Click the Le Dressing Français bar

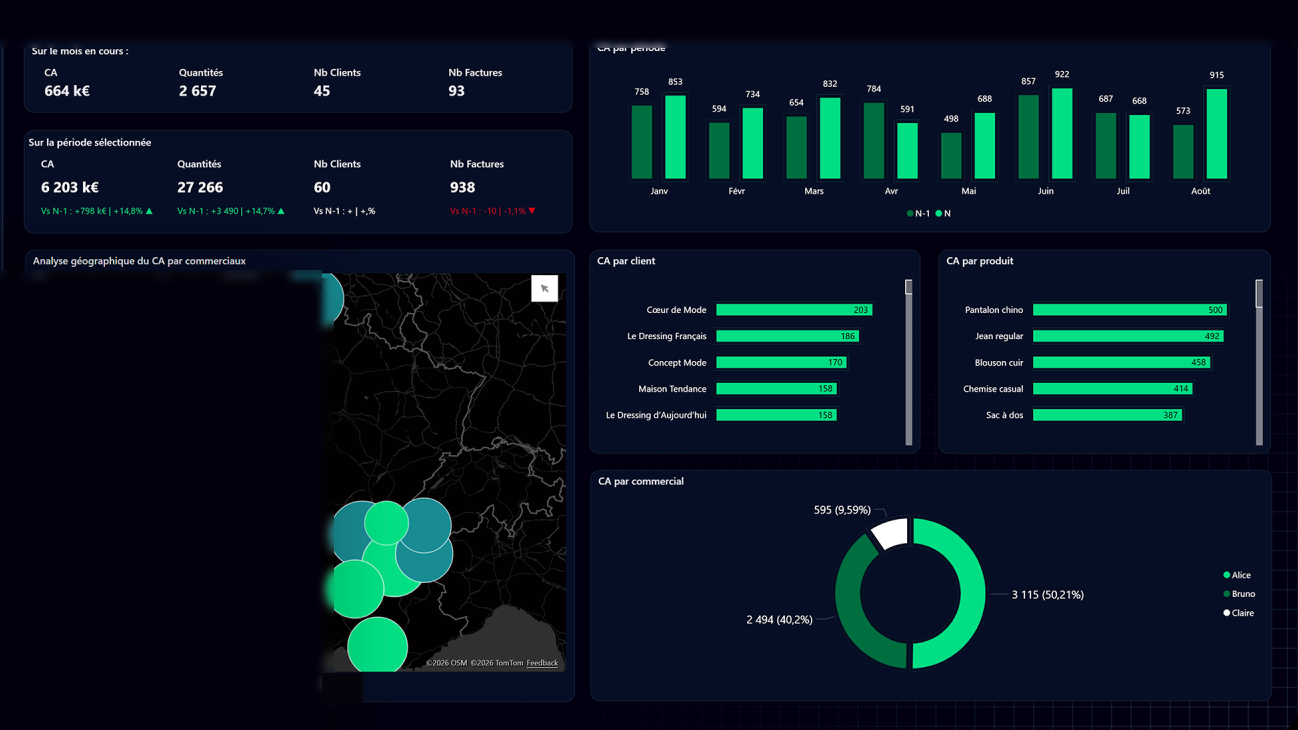(787, 336)
